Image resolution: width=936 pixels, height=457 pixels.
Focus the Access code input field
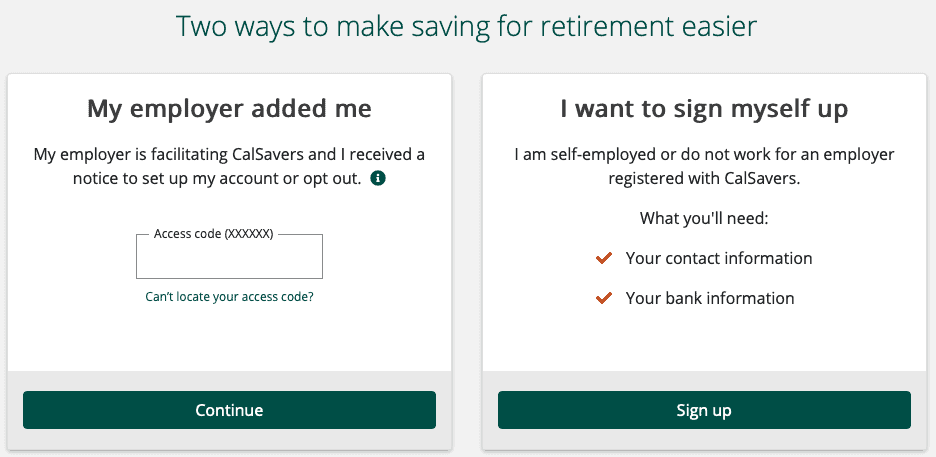tap(229, 260)
